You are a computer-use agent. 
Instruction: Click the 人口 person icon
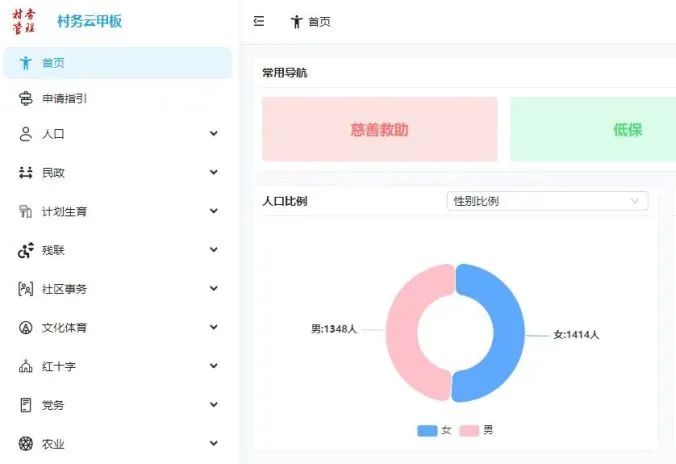pyautogui.click(x=26, y=134)
